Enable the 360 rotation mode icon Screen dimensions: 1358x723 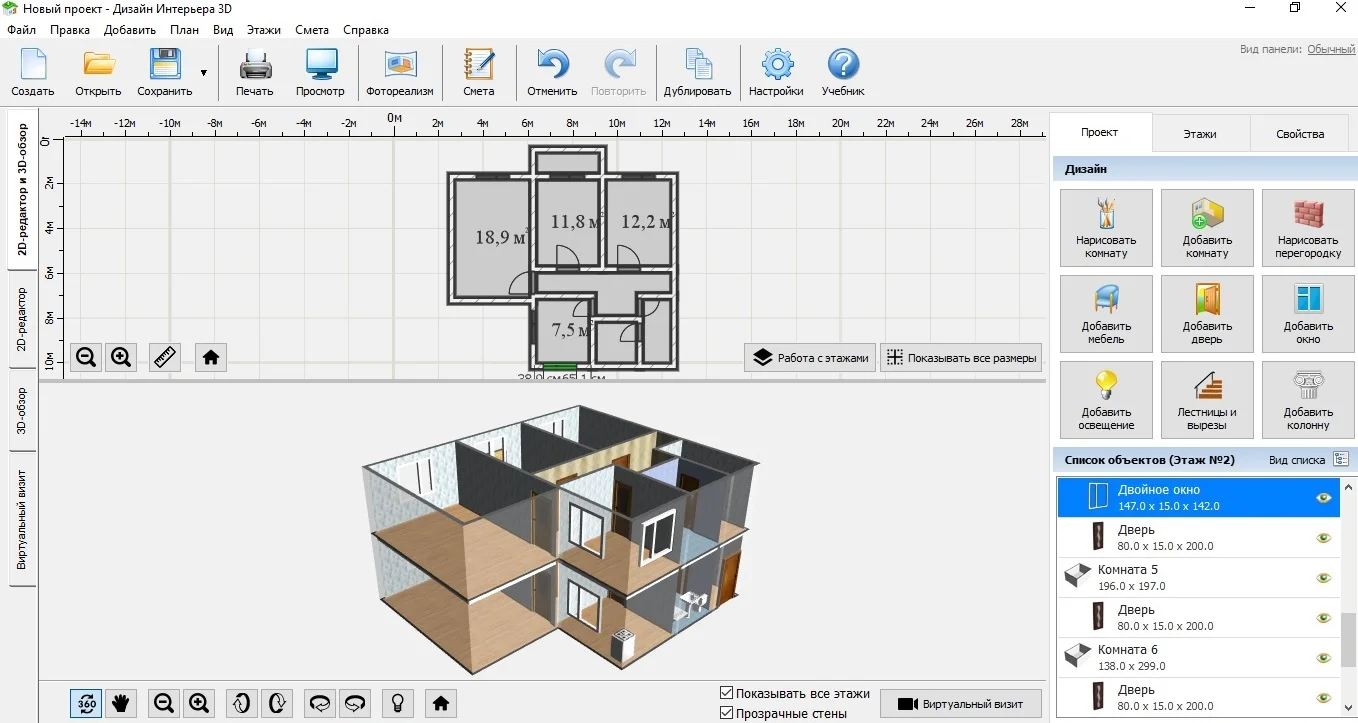point(86,703)
